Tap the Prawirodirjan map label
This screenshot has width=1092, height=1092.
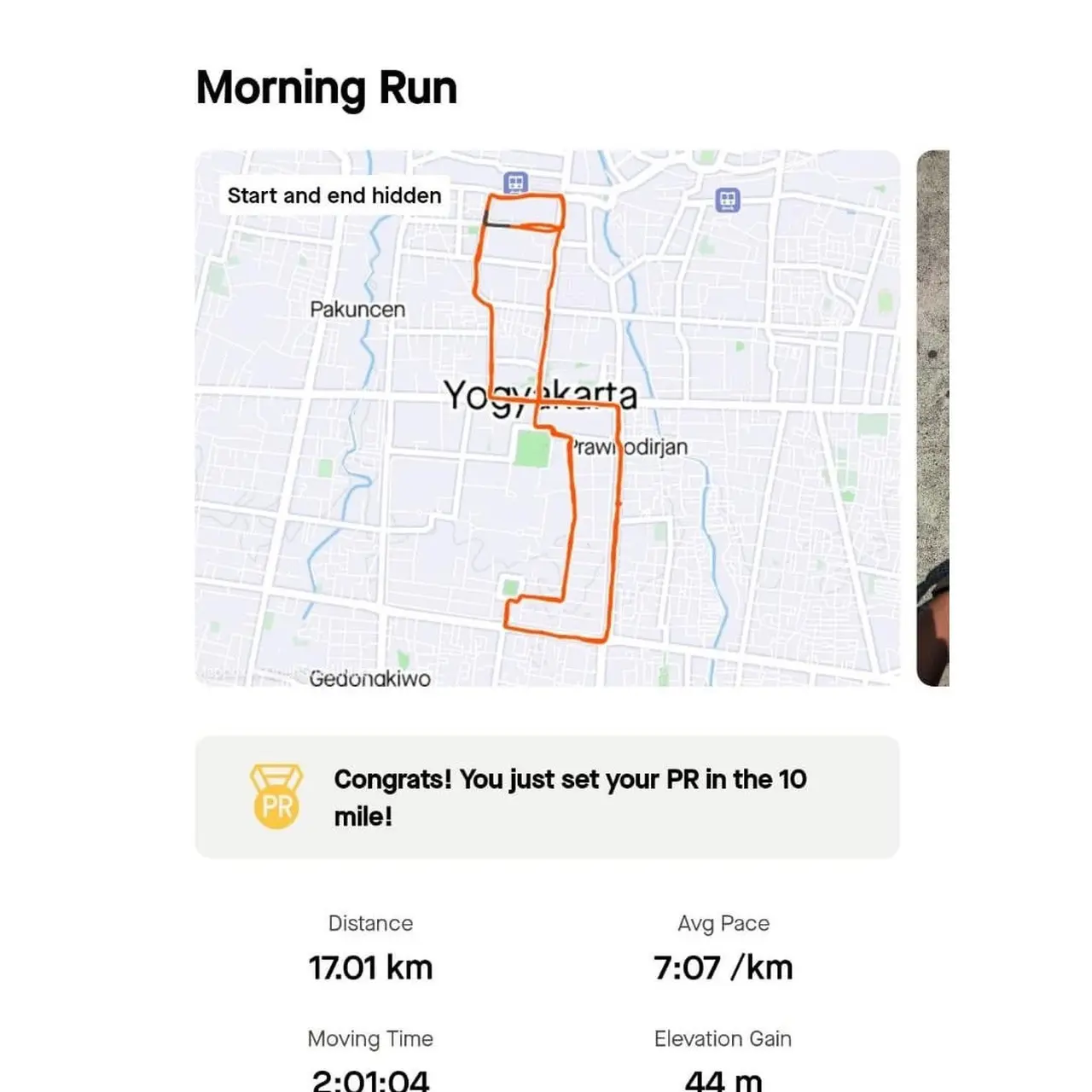(x=630, y=447)
